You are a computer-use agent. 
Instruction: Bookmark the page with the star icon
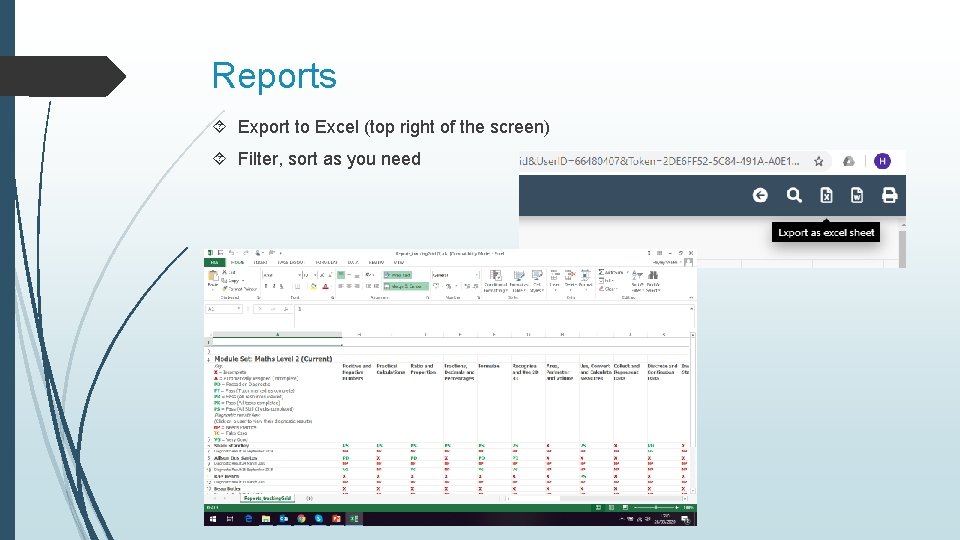pyautogui.click(x=819, y=162)
